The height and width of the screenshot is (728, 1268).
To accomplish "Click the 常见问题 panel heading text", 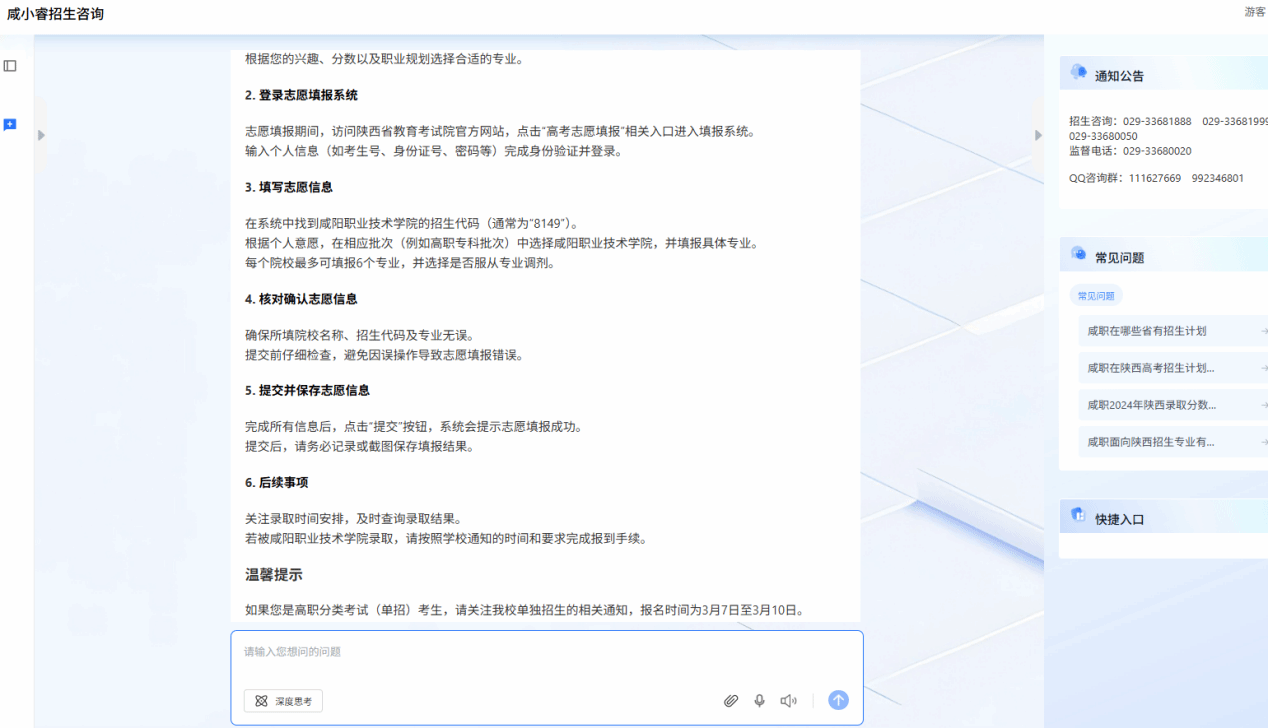I will 1119,258.
